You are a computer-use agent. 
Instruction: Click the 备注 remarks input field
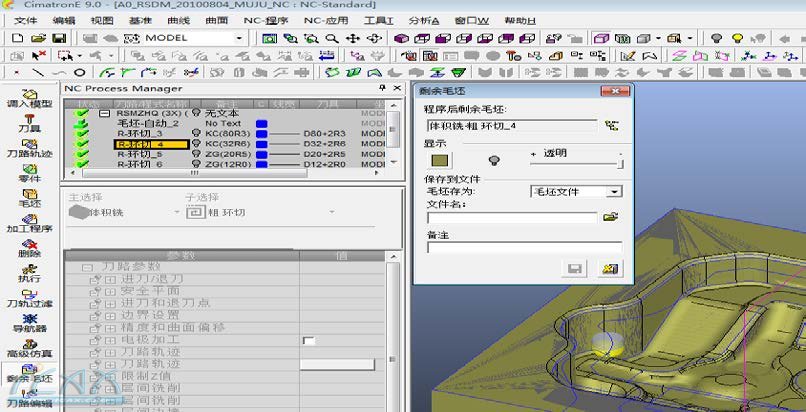point(524,247)
